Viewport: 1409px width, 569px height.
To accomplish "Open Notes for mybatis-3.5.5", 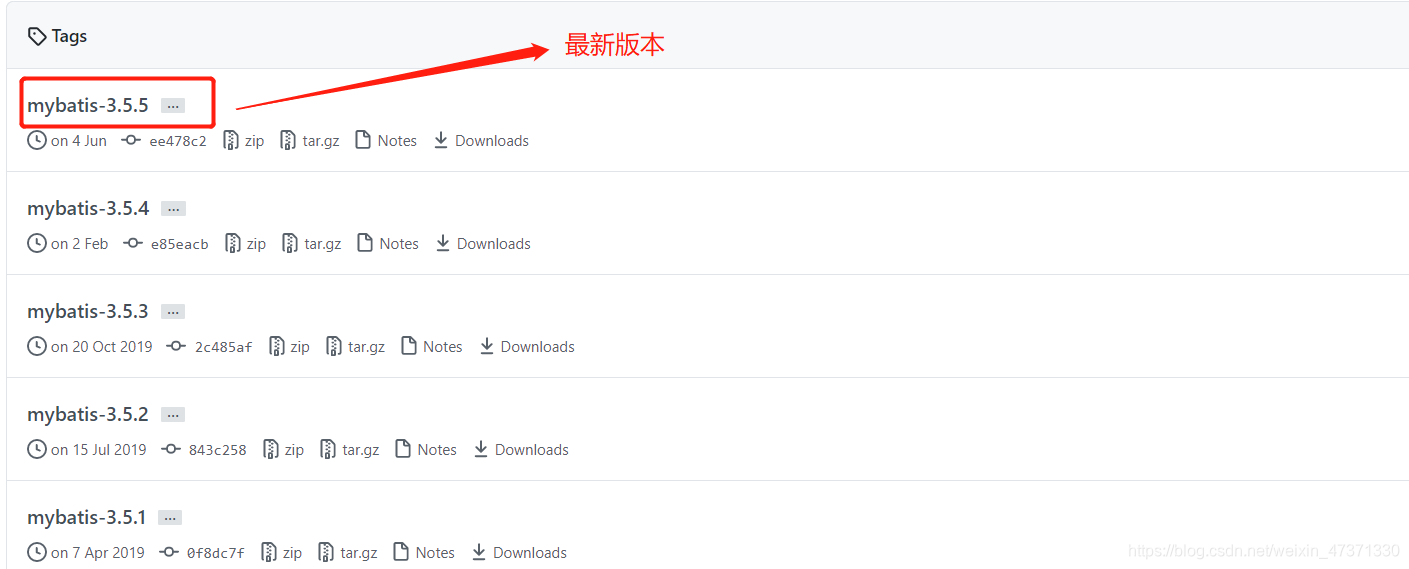I will pos(397,141).
